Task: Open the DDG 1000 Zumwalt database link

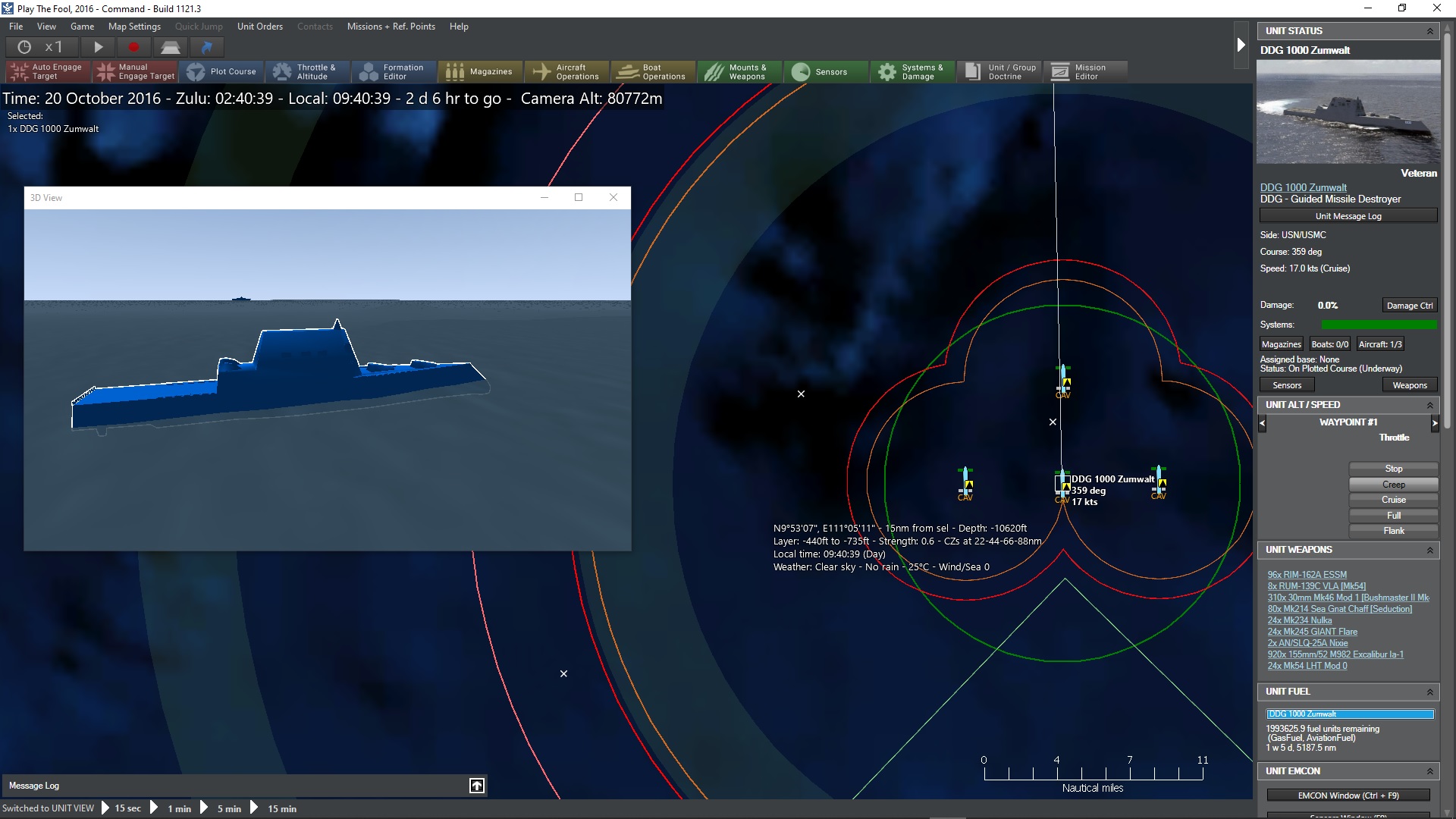Action: click(1304, 187)
